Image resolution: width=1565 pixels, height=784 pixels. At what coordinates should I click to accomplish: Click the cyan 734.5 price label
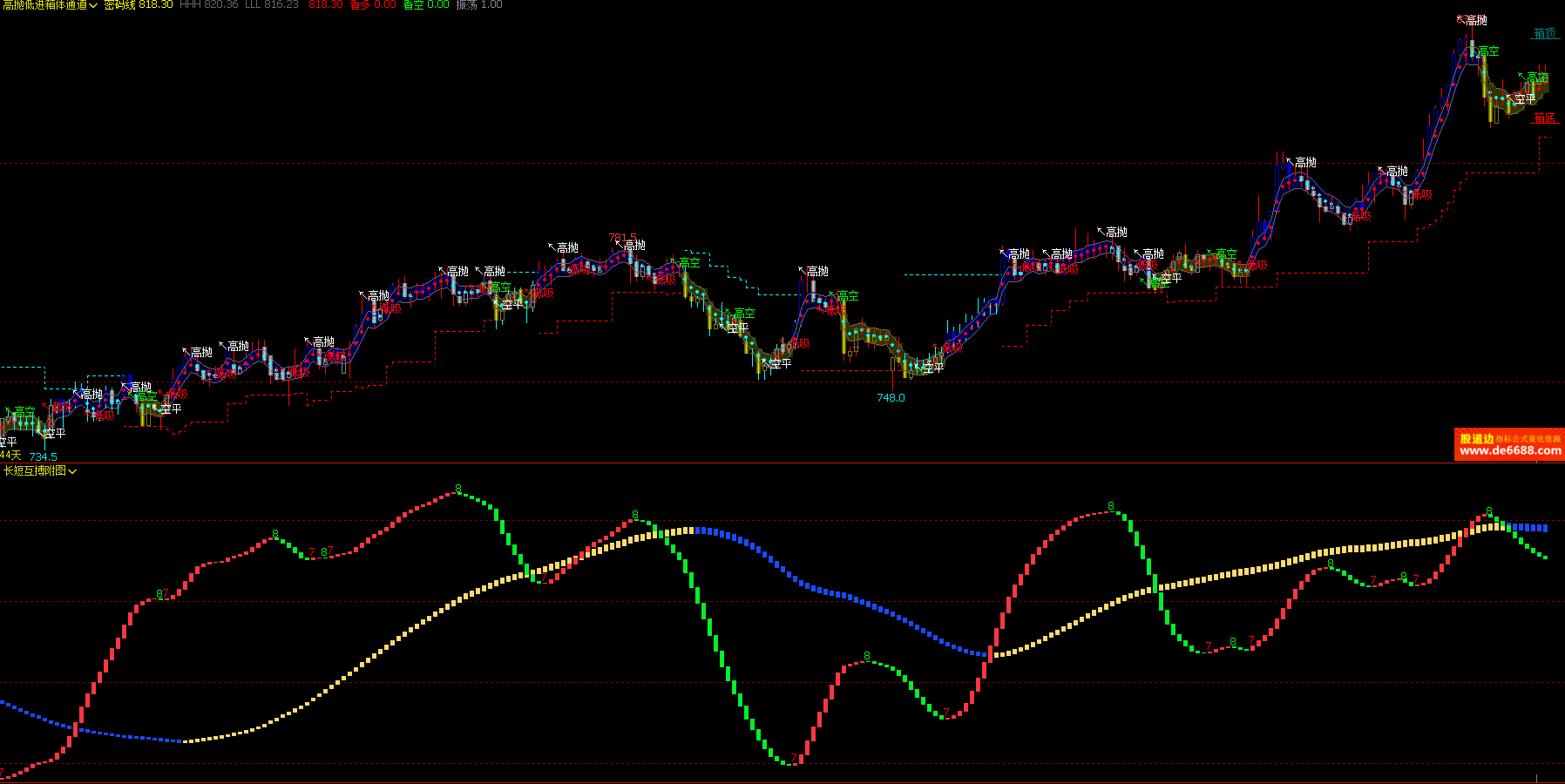click(x=43, y=456)
